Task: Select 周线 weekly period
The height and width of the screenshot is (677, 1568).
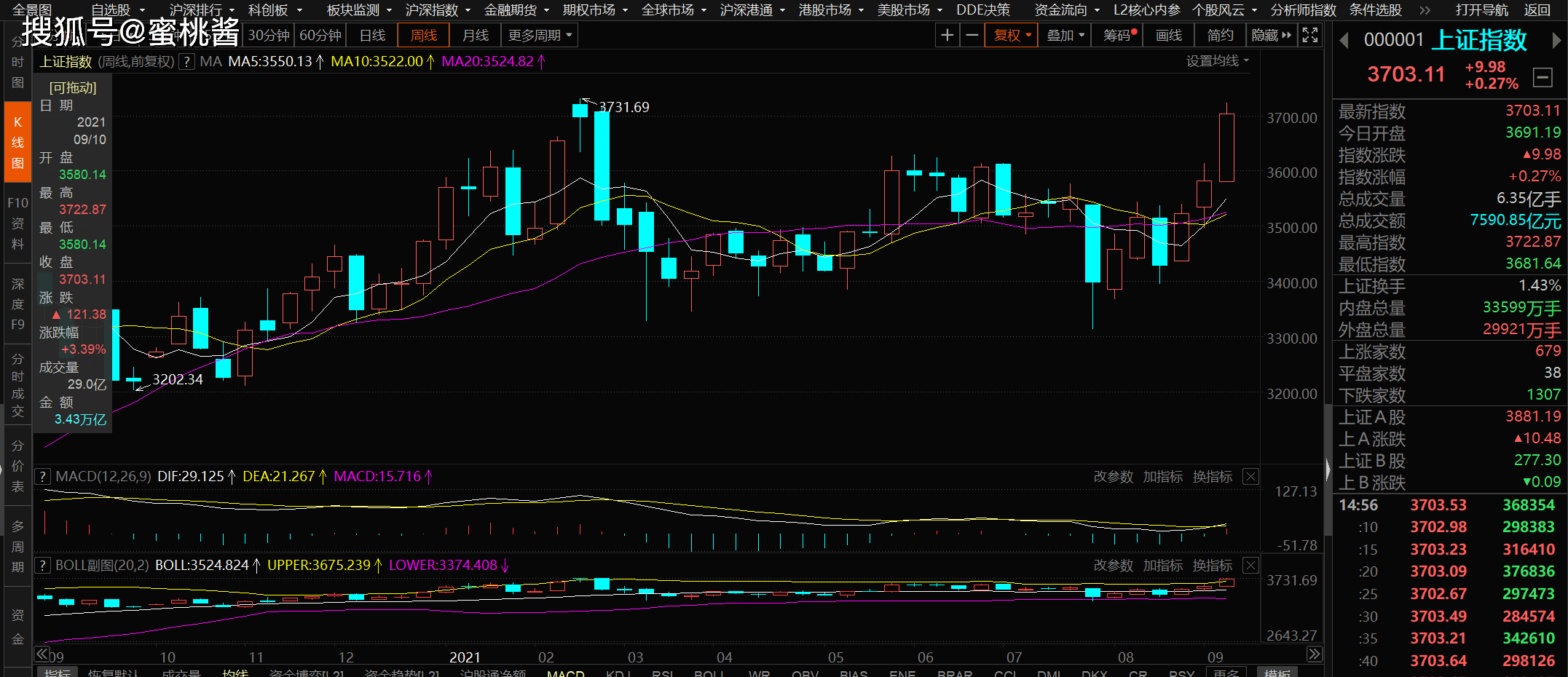Action: pyautogui.click(x=423, y=35)
